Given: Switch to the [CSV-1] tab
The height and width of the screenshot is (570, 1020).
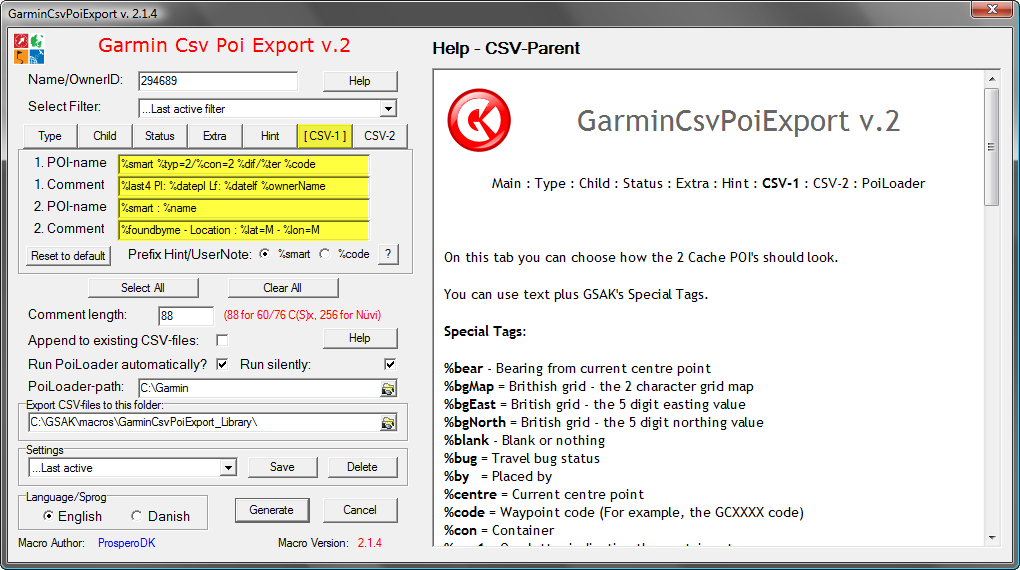Looking at the screenshot, I should pos(325,136).
